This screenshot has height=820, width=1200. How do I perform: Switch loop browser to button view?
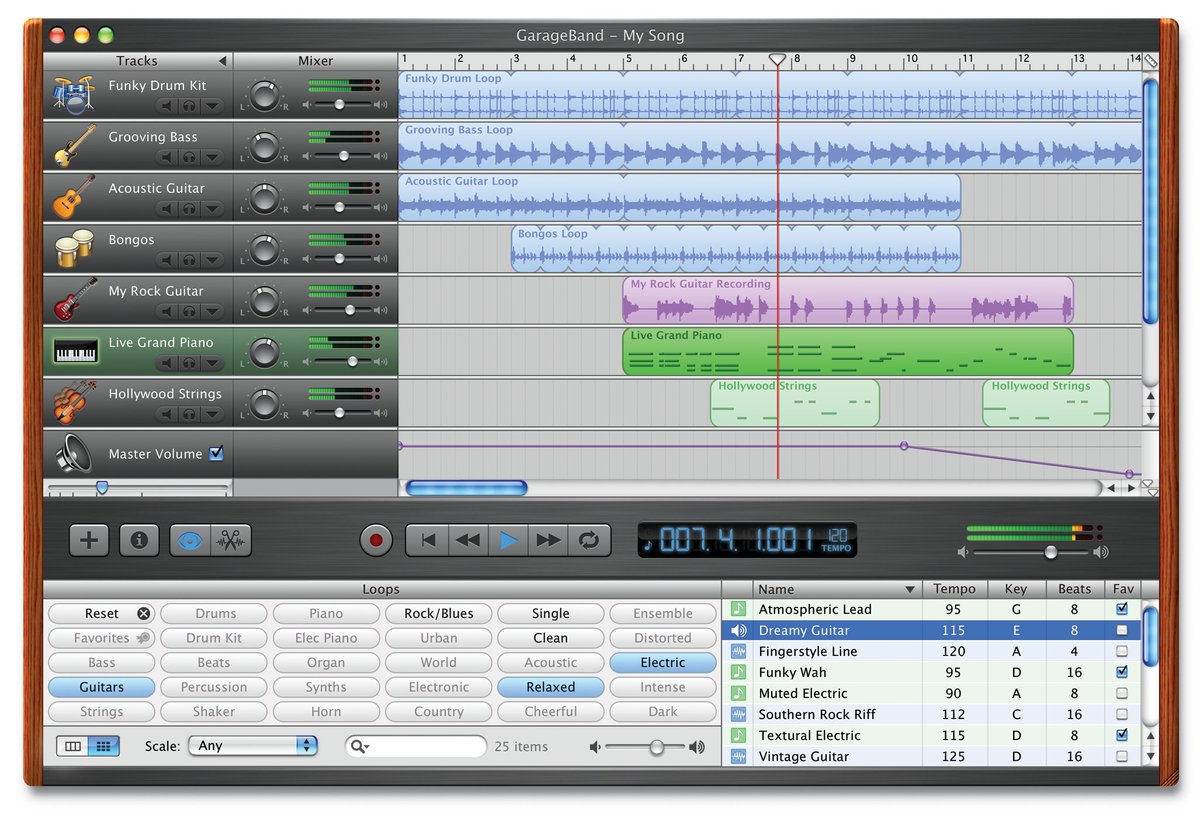[x=102, y=746]
